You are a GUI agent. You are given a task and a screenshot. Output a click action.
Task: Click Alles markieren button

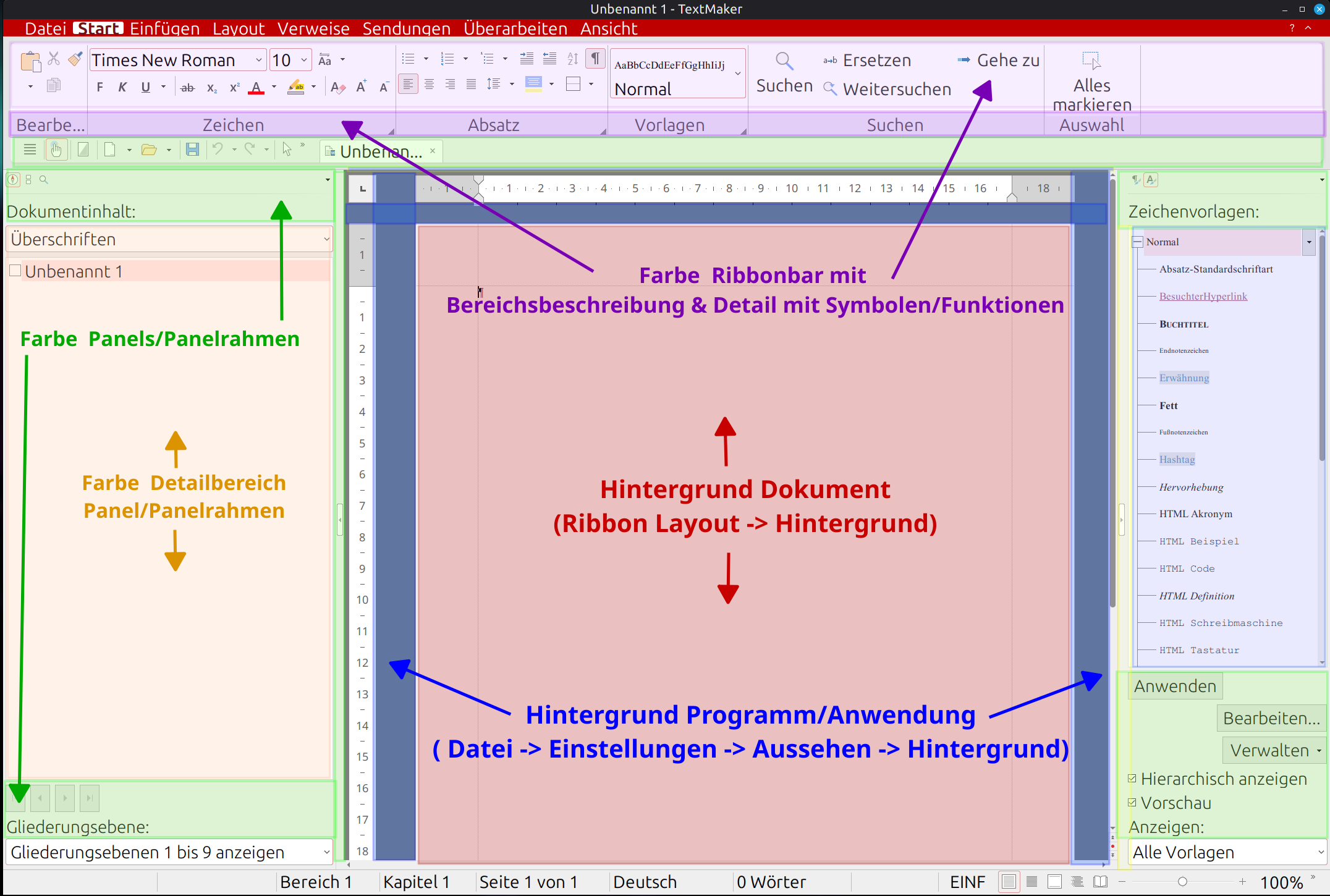pos(1092,82)
